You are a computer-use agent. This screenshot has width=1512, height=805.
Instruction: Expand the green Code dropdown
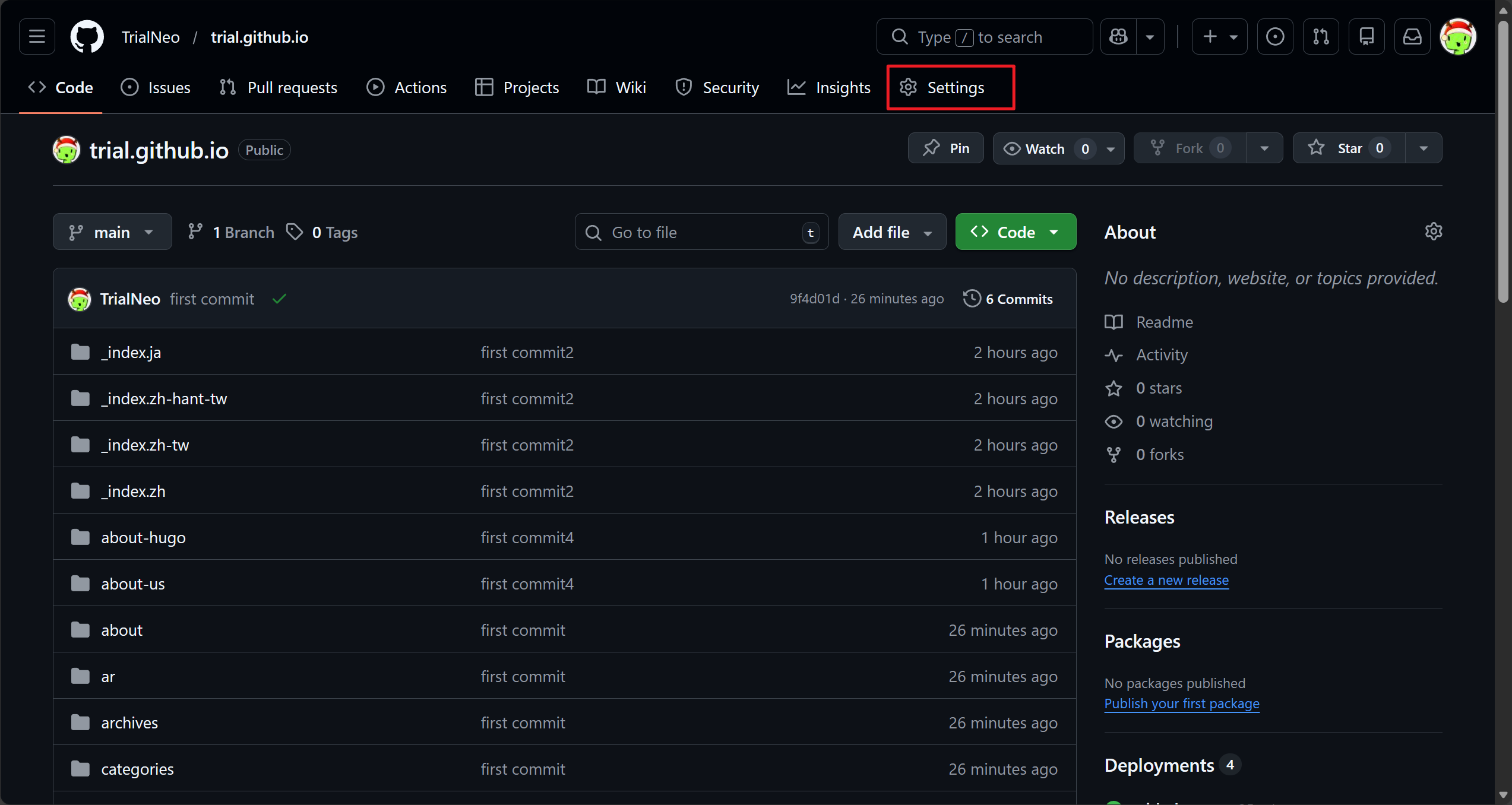1015,232
